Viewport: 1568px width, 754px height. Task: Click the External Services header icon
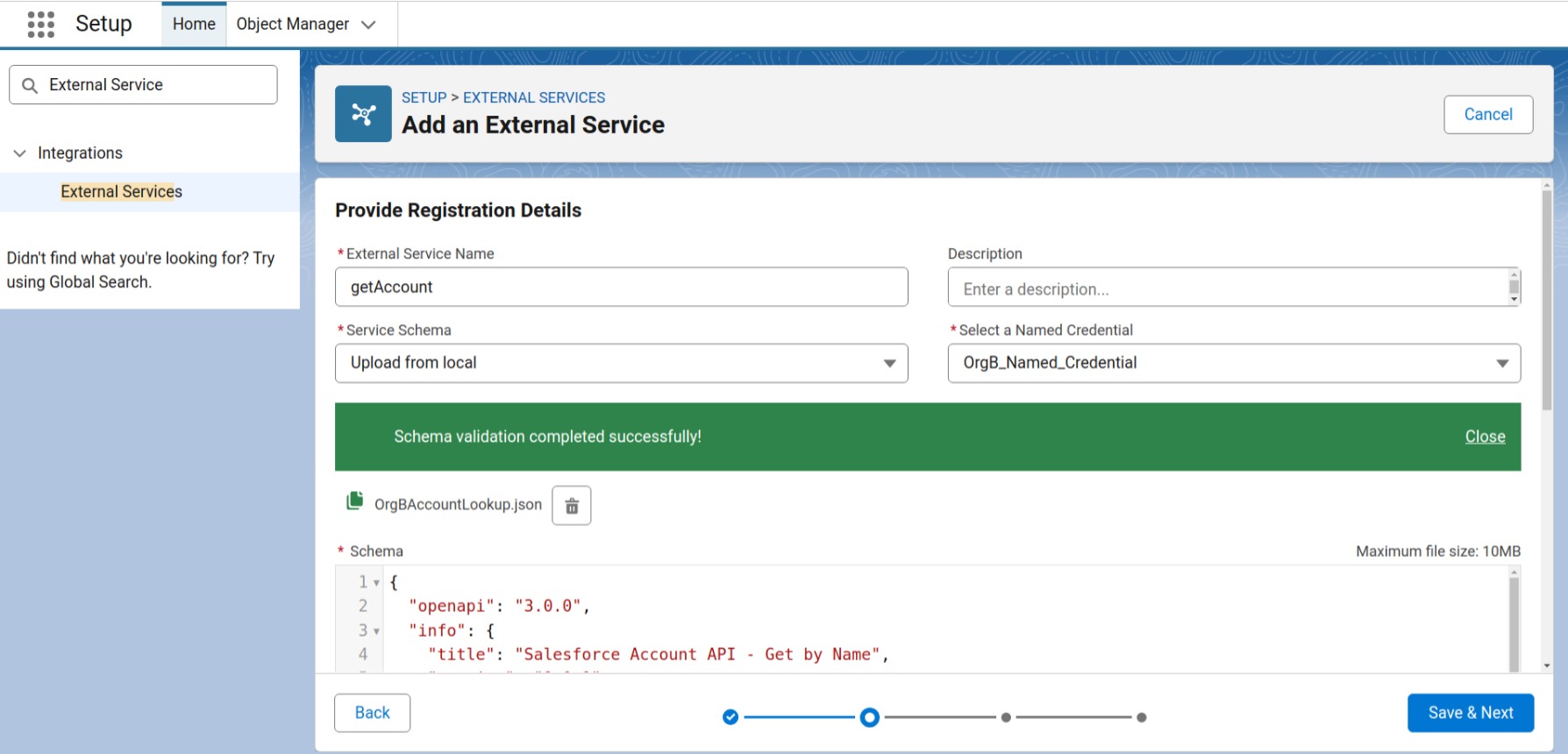pyautogui.click(x=363, y=114)
